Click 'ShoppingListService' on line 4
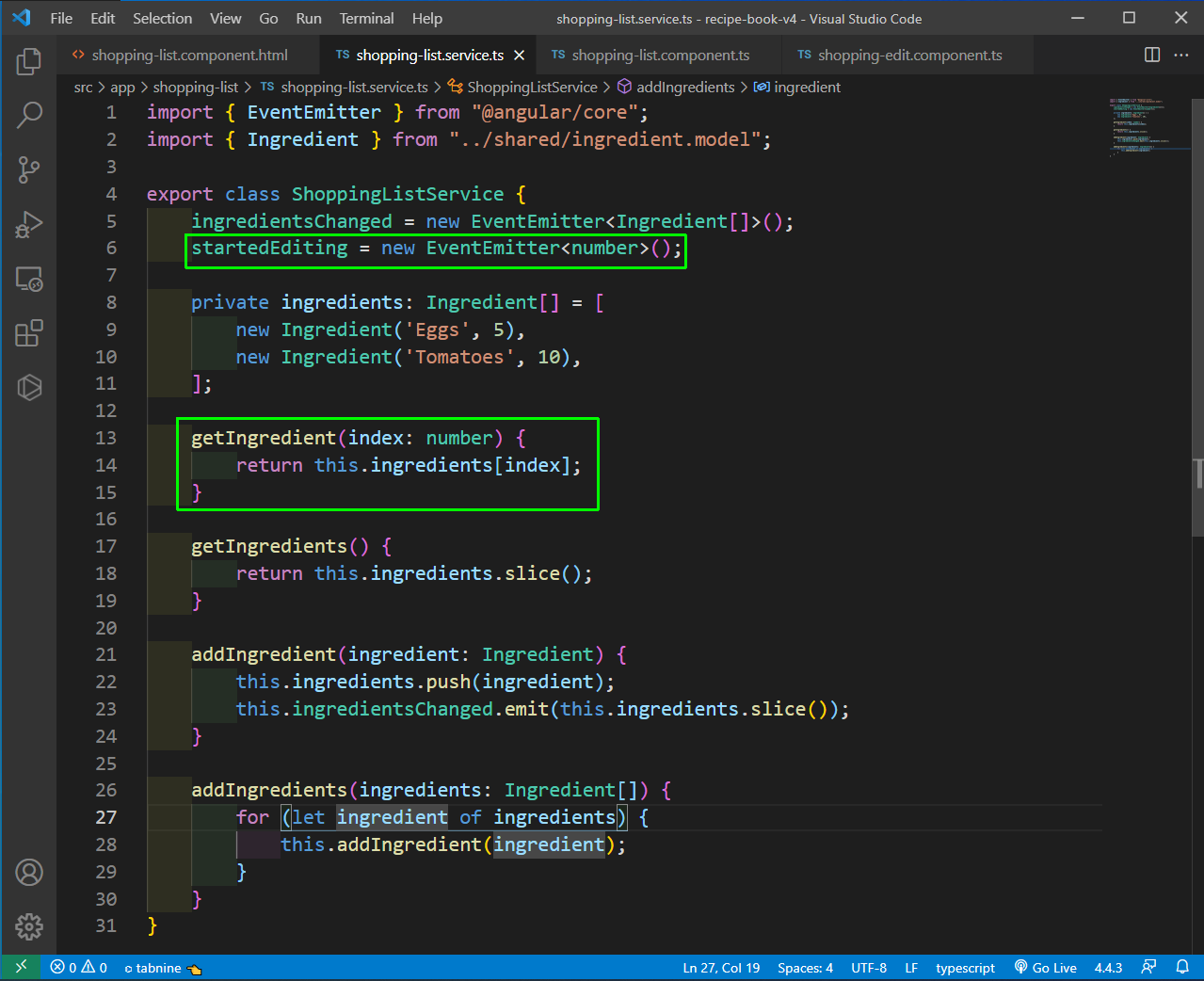The width and height of the screenshot is (1204, 981). tap(397, 194)
